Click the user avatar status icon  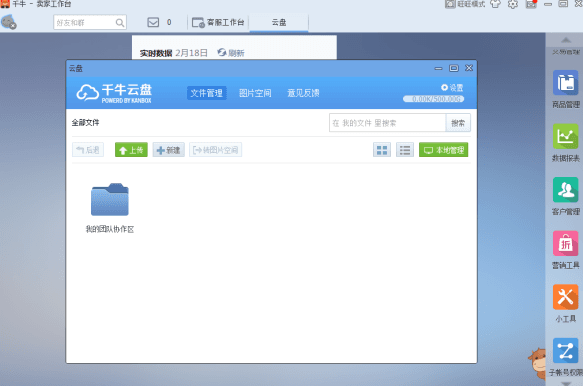pyautogui.click(x=9, y=22)
